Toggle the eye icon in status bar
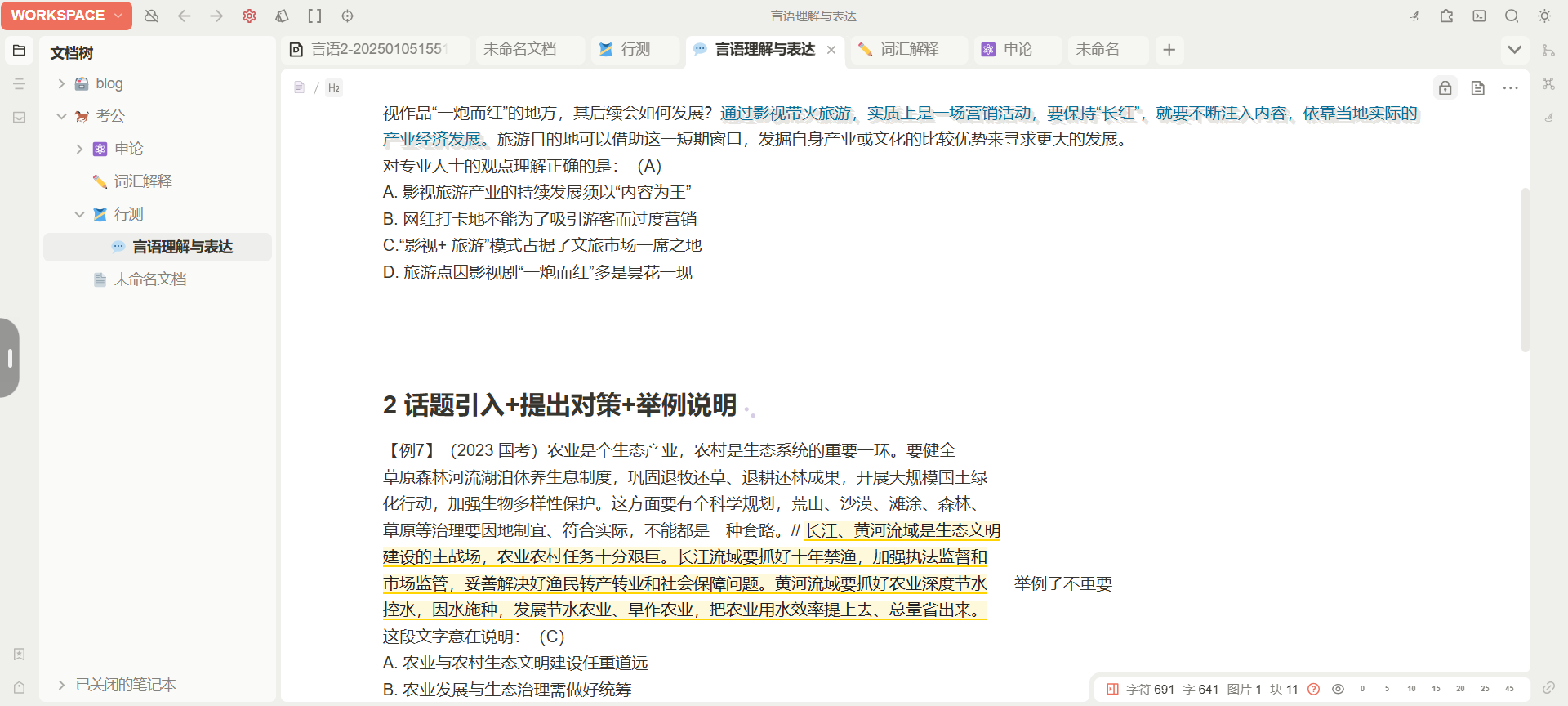 [1338, 689]
